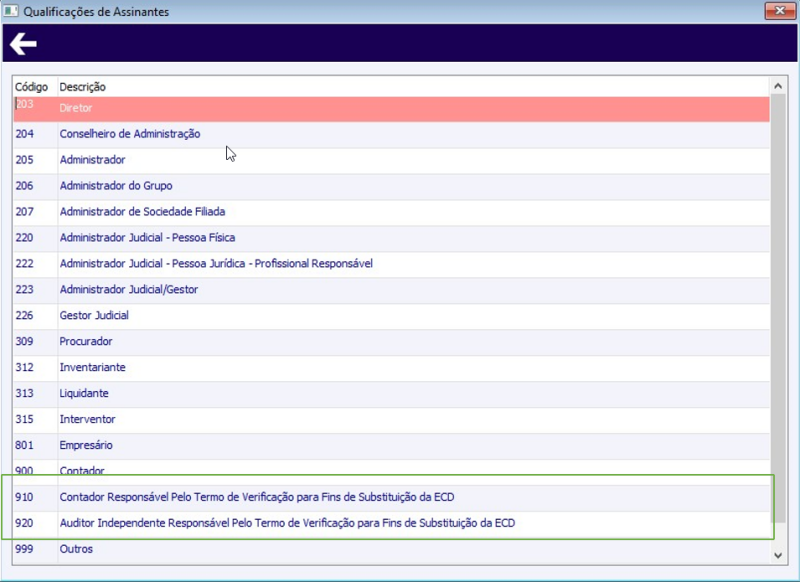
Task: Click the Descrição column header
Action: (85, 86)
